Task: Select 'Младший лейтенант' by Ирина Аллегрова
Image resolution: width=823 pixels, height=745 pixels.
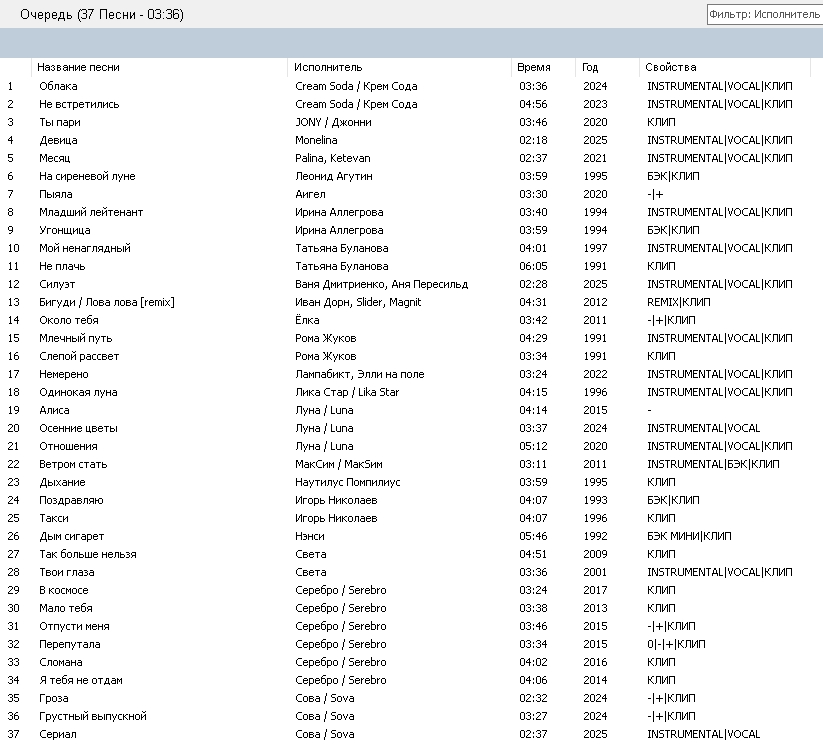Action: tap(90, 212)
